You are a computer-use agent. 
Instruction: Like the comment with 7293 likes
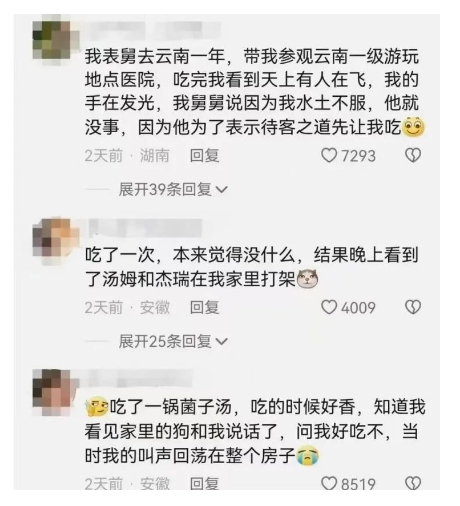point(329,156)
